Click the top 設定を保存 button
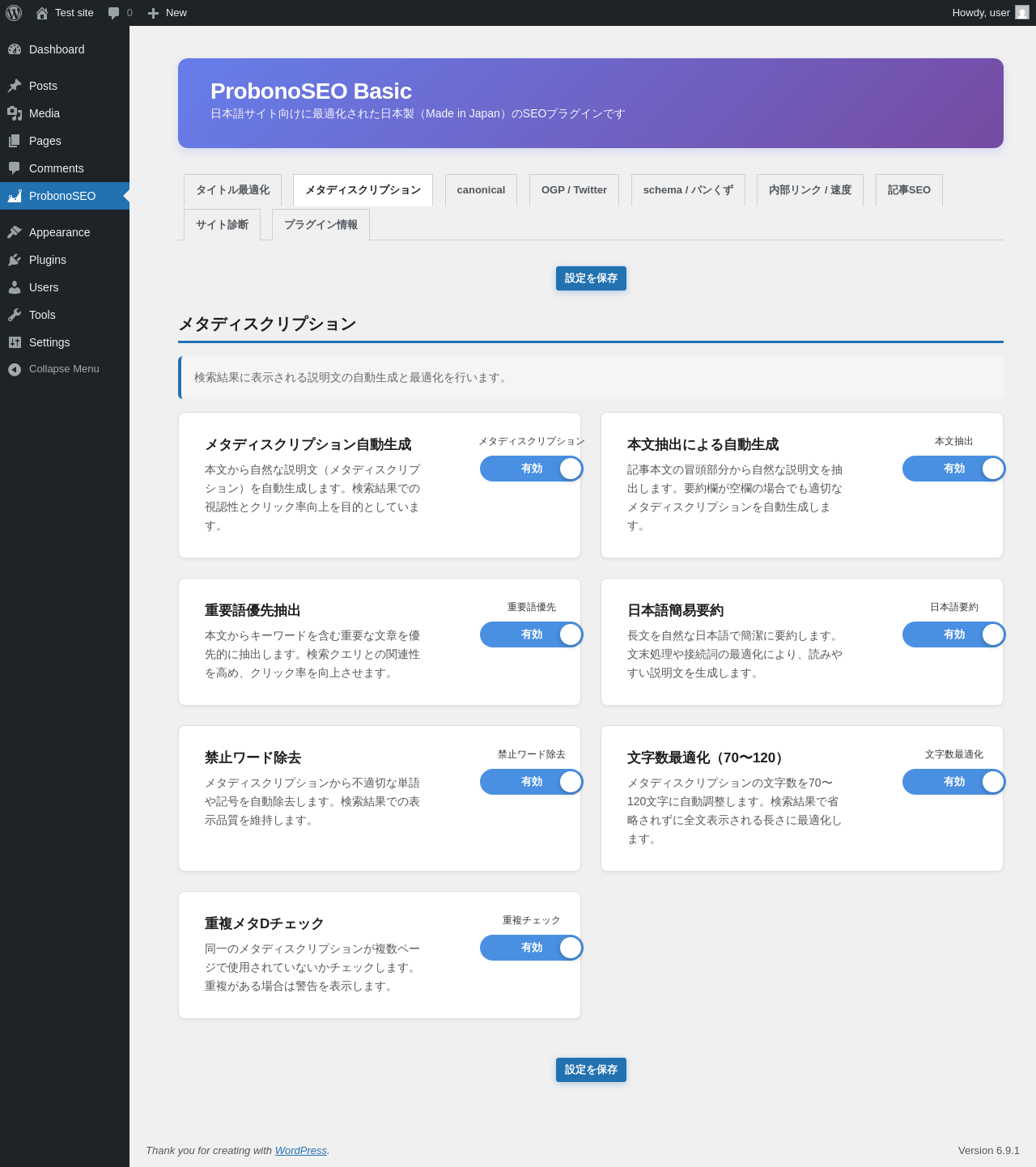This screenshot has height=1167, width=1036. (591, 278)
